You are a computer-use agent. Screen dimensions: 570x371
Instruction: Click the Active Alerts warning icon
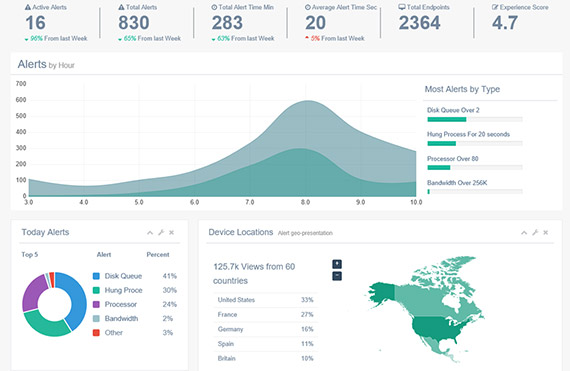[x=28, y=7]
